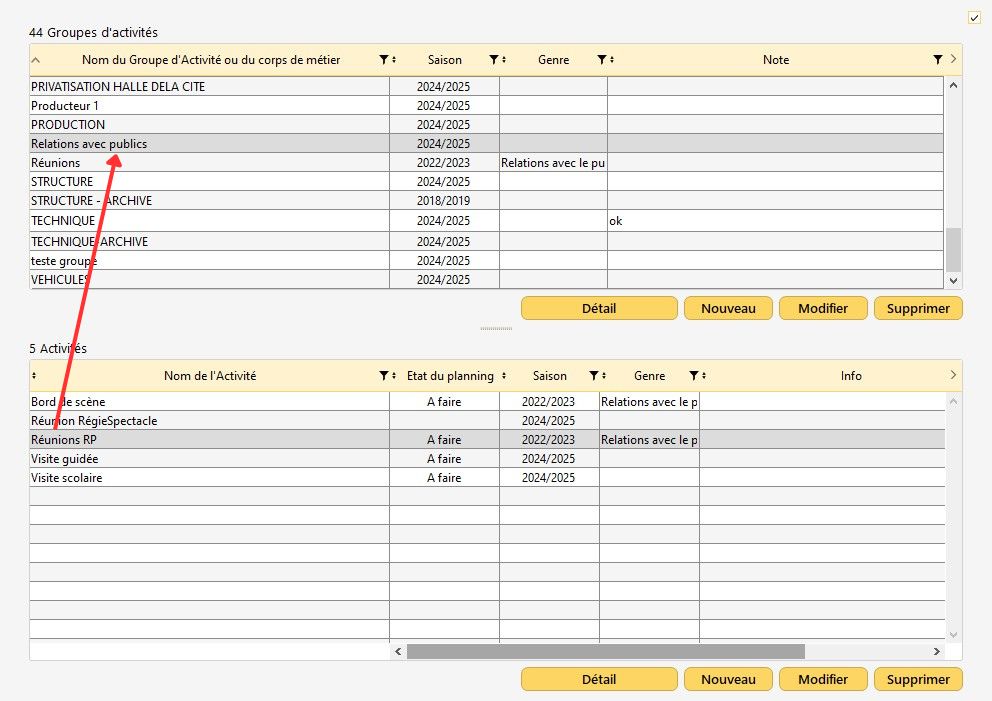
Task: Collapse groups table using header up chevron
Action: pos(37,60)
